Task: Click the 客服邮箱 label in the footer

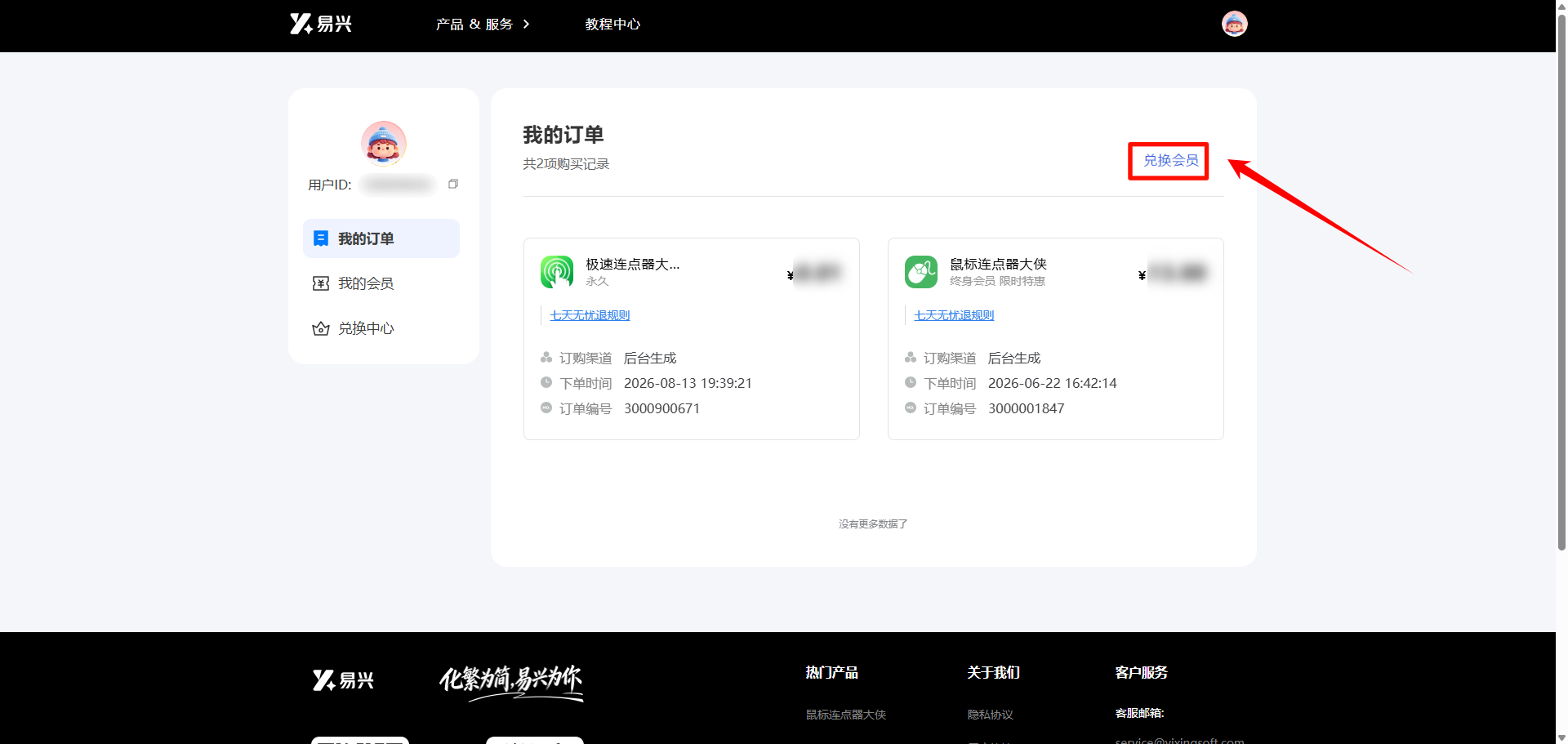Action: coord(1139,713)
